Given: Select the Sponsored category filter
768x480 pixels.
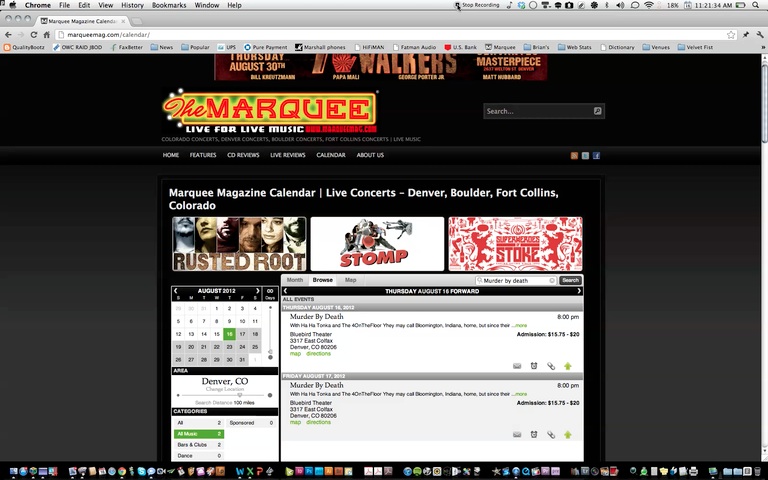Looking at the screenshot, I should pyautogui.click(x=251, y=423).
